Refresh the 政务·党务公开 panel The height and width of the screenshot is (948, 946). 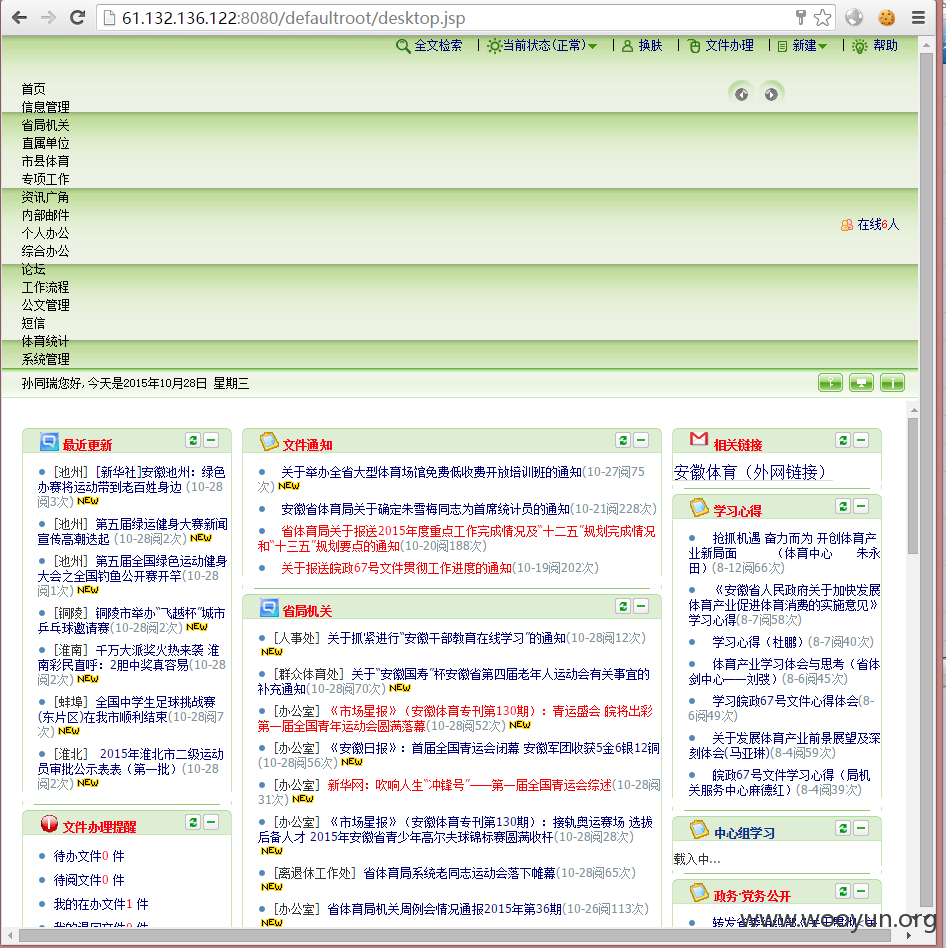(843, 891)
